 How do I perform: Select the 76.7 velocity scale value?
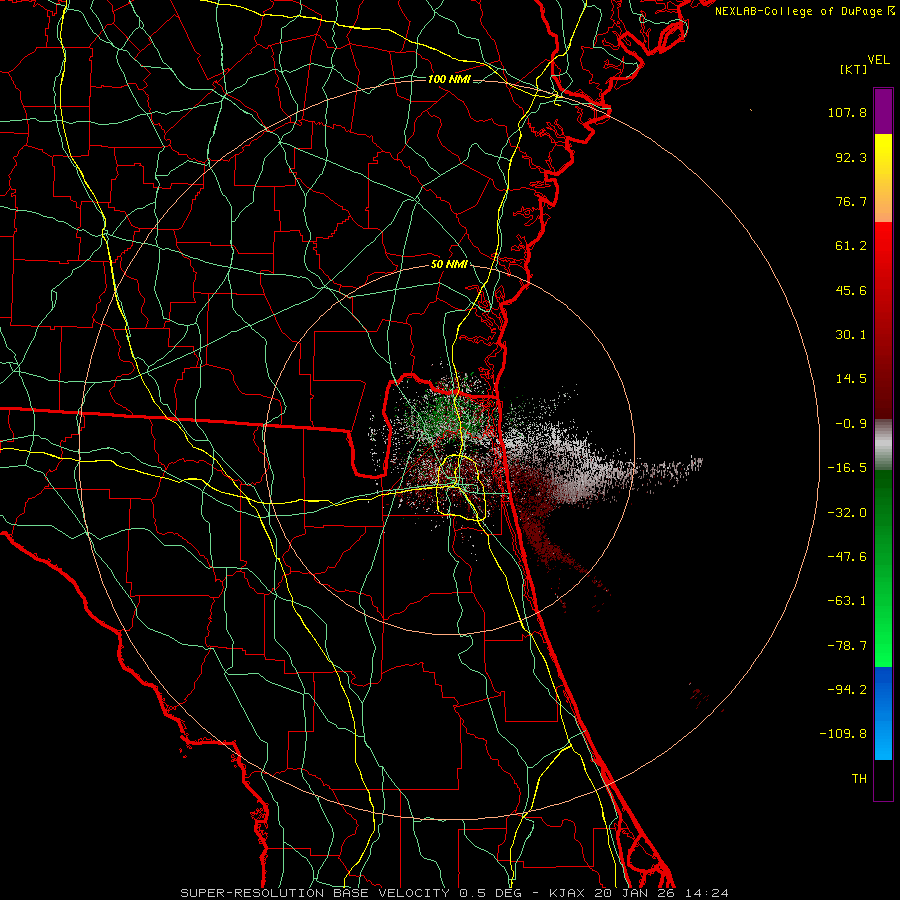[851, 201]
